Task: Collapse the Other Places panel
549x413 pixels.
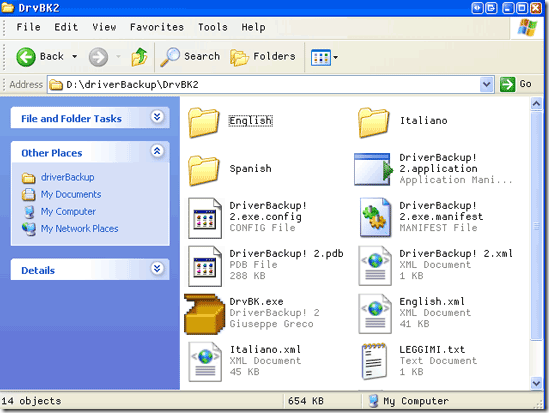Action: [157, 151]
